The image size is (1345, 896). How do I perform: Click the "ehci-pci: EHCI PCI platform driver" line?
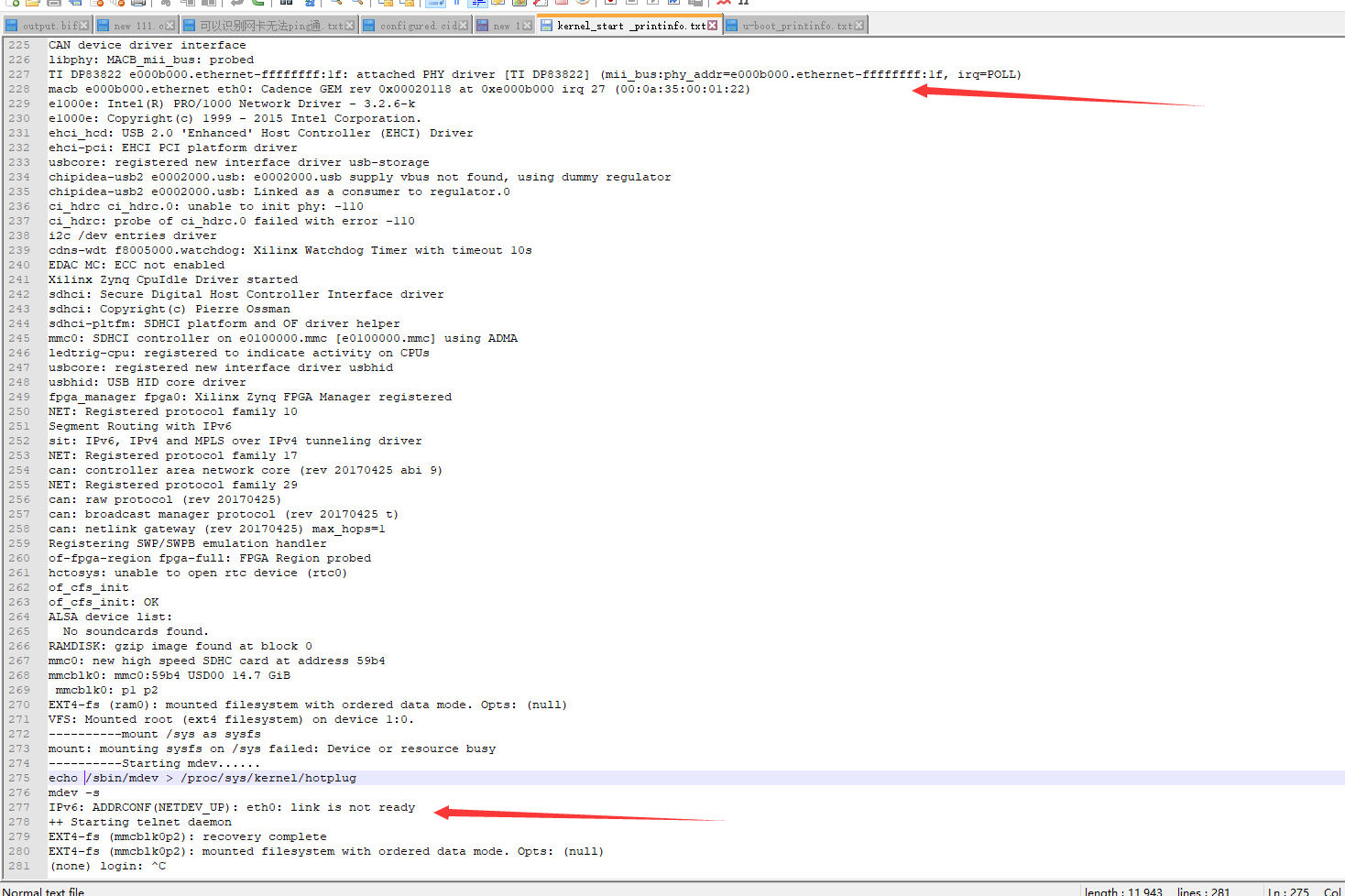tap(173, 148)
